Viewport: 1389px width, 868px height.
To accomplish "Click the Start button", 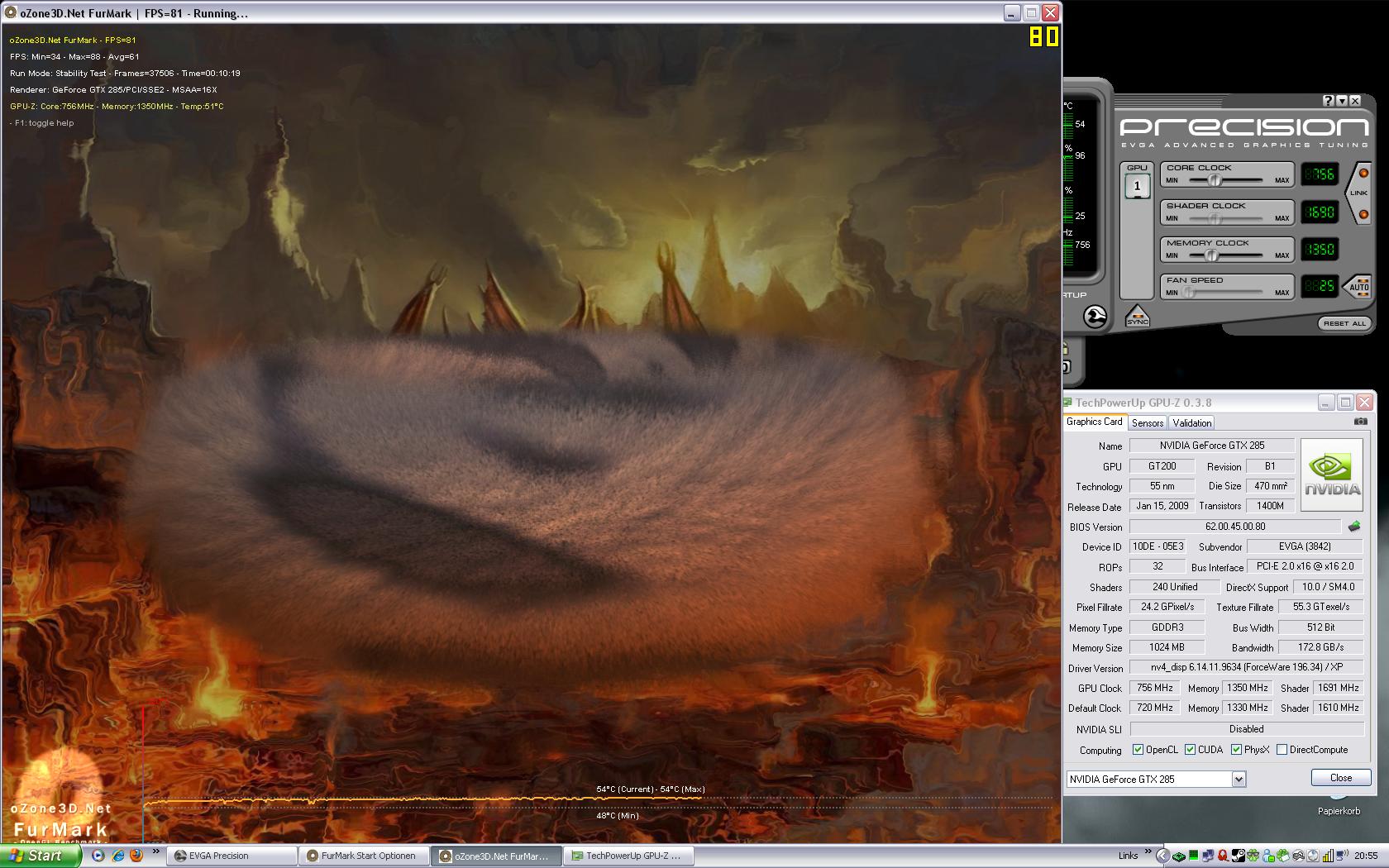I will 40,856.
